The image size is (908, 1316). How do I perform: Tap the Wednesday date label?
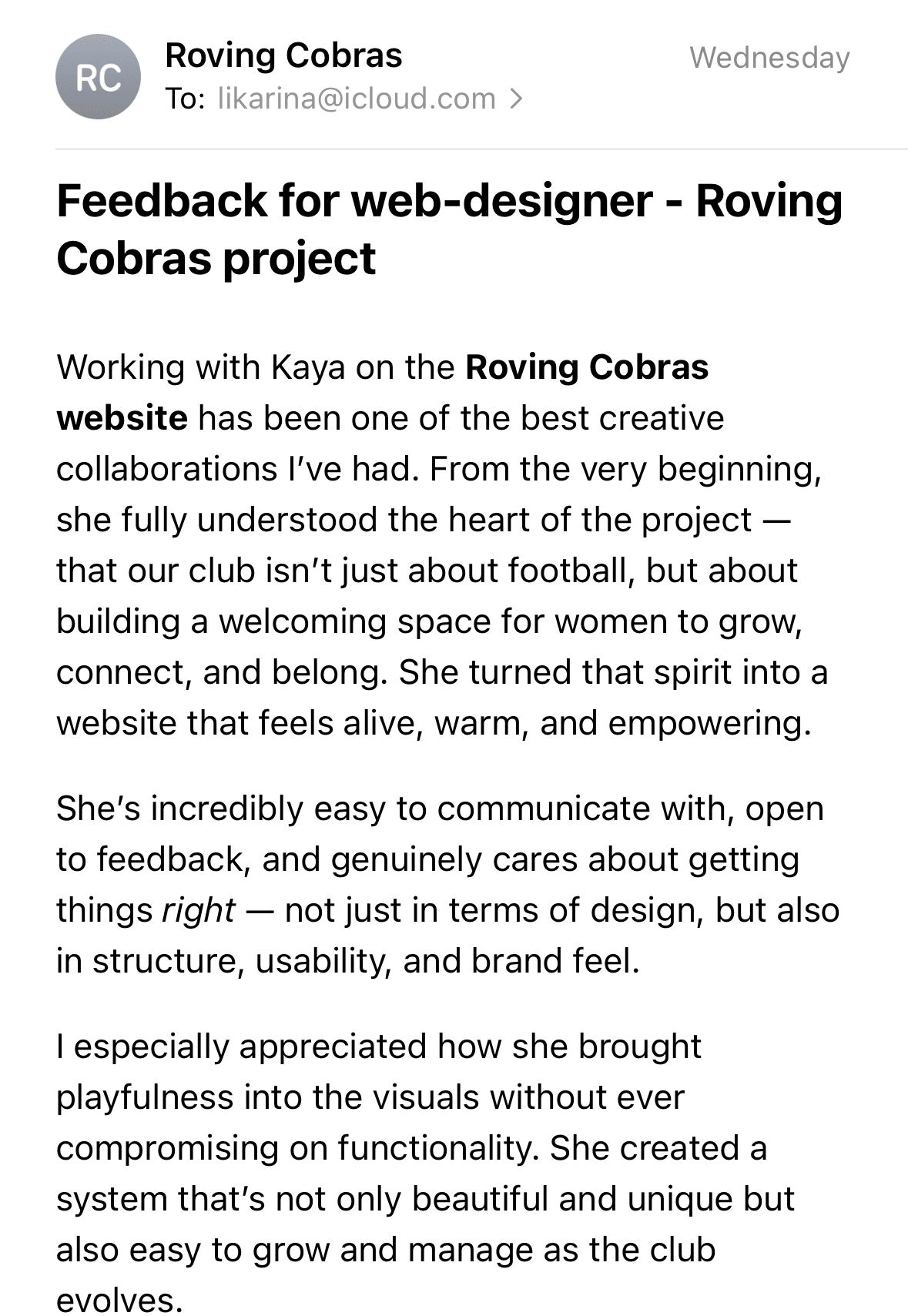769,58
